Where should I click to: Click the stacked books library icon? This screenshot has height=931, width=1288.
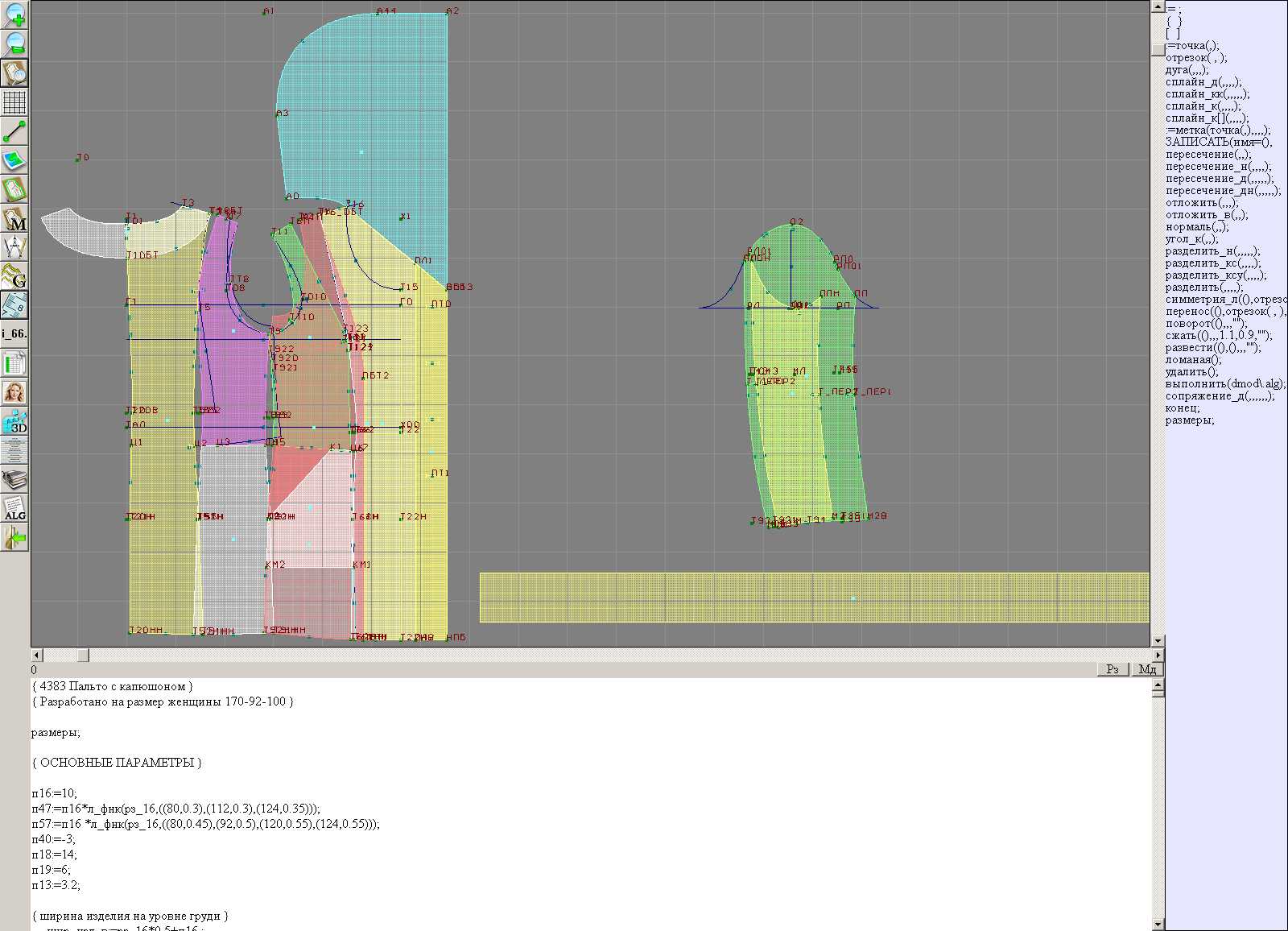(14, 480)
